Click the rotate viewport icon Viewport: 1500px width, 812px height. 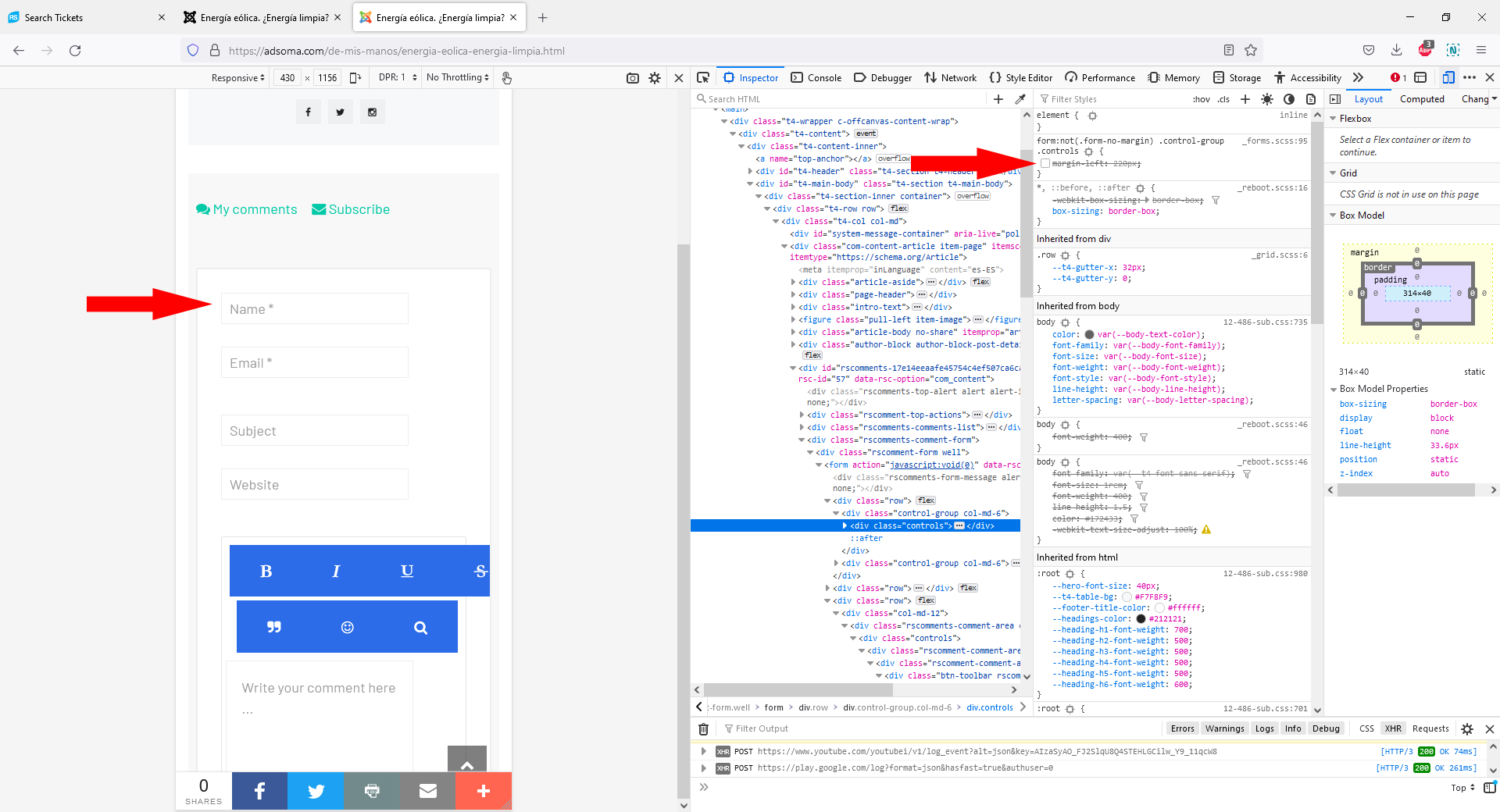(x=355, y=78)
